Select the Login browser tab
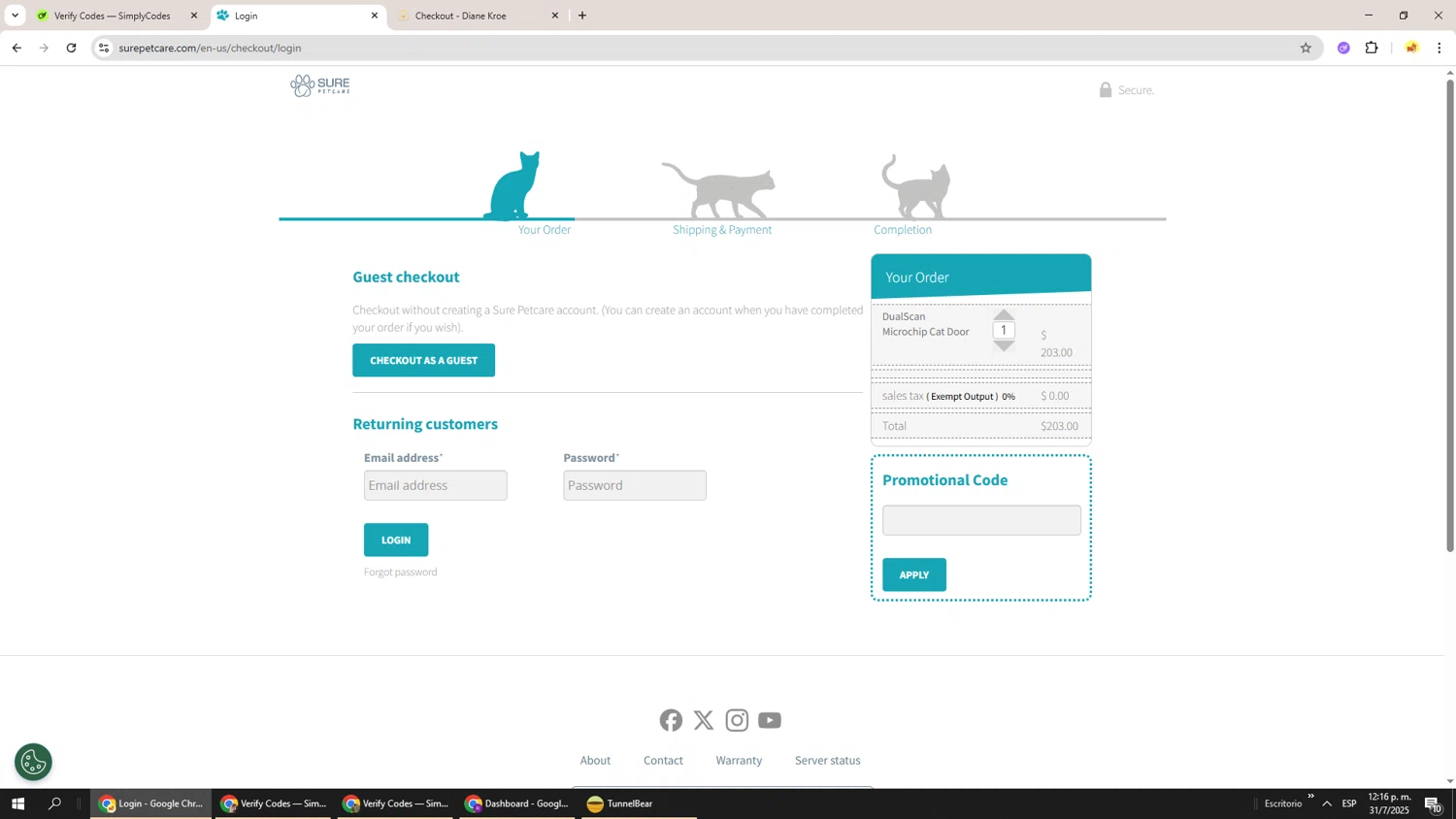1456x819 pixels. [x=296, y=16]
